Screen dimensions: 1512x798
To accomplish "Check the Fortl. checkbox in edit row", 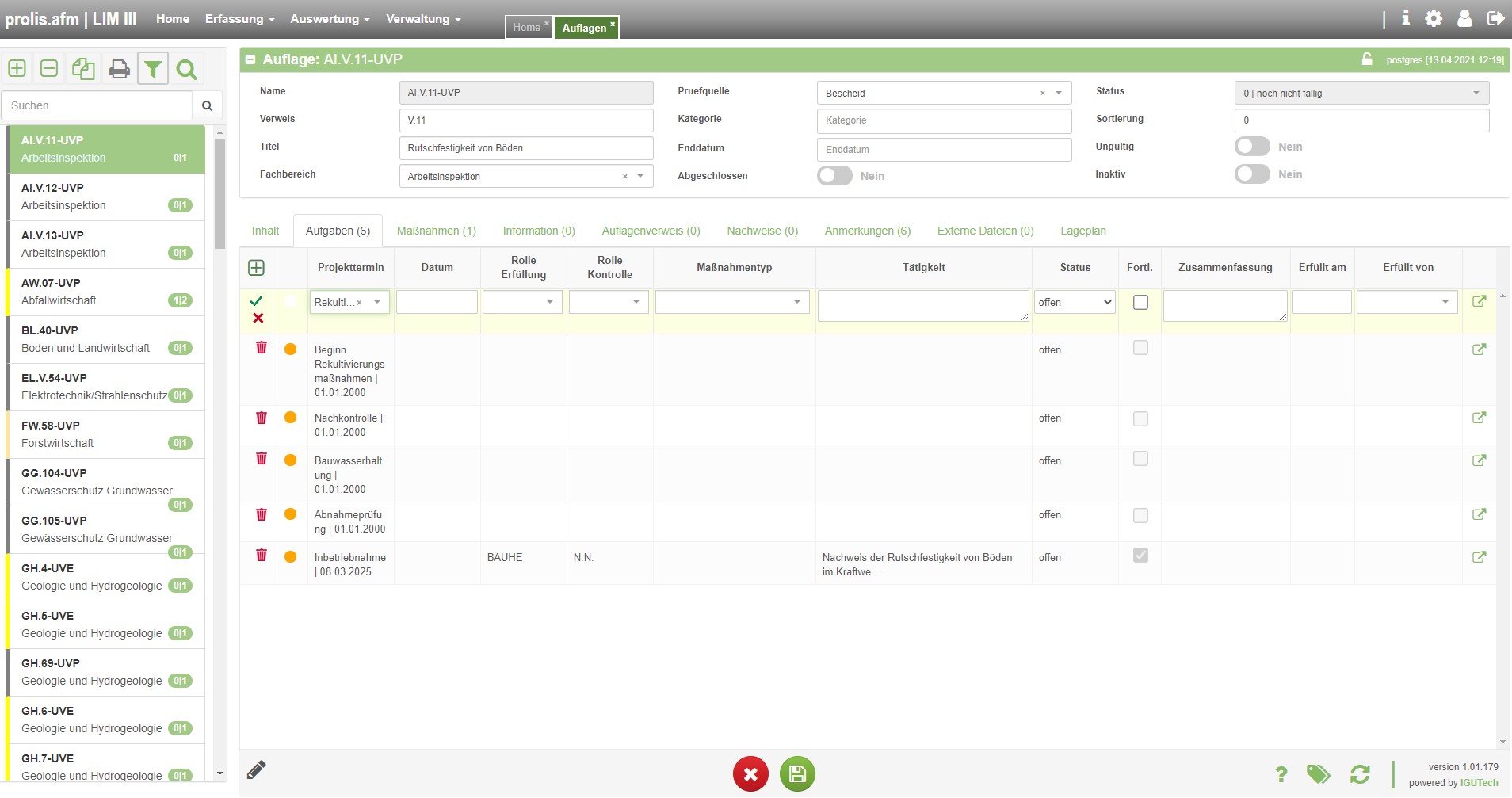I will (1140, 302).
